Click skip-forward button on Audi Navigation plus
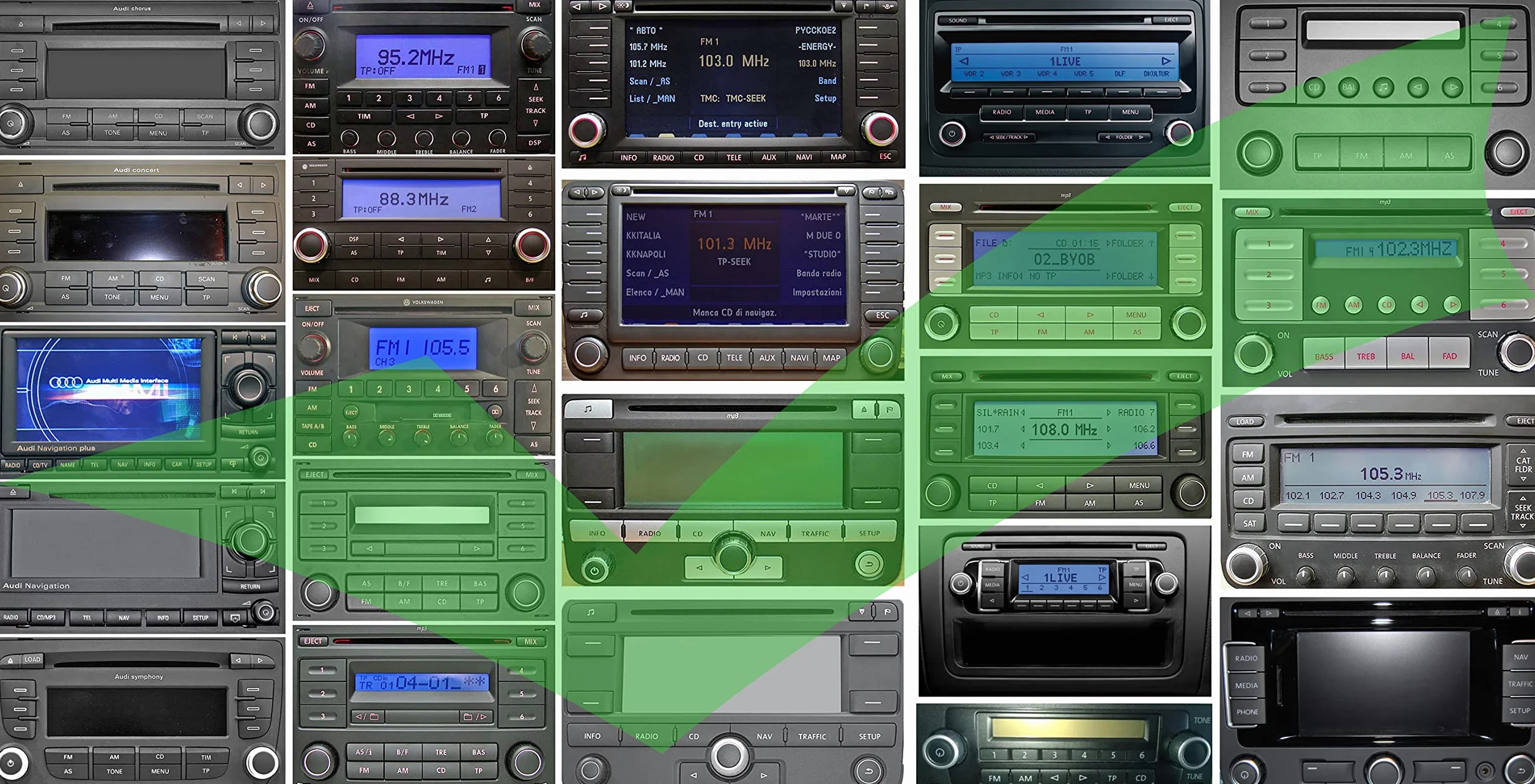Image resolution: width=1535 pixels, height=784 pixels. coord(264,337)
